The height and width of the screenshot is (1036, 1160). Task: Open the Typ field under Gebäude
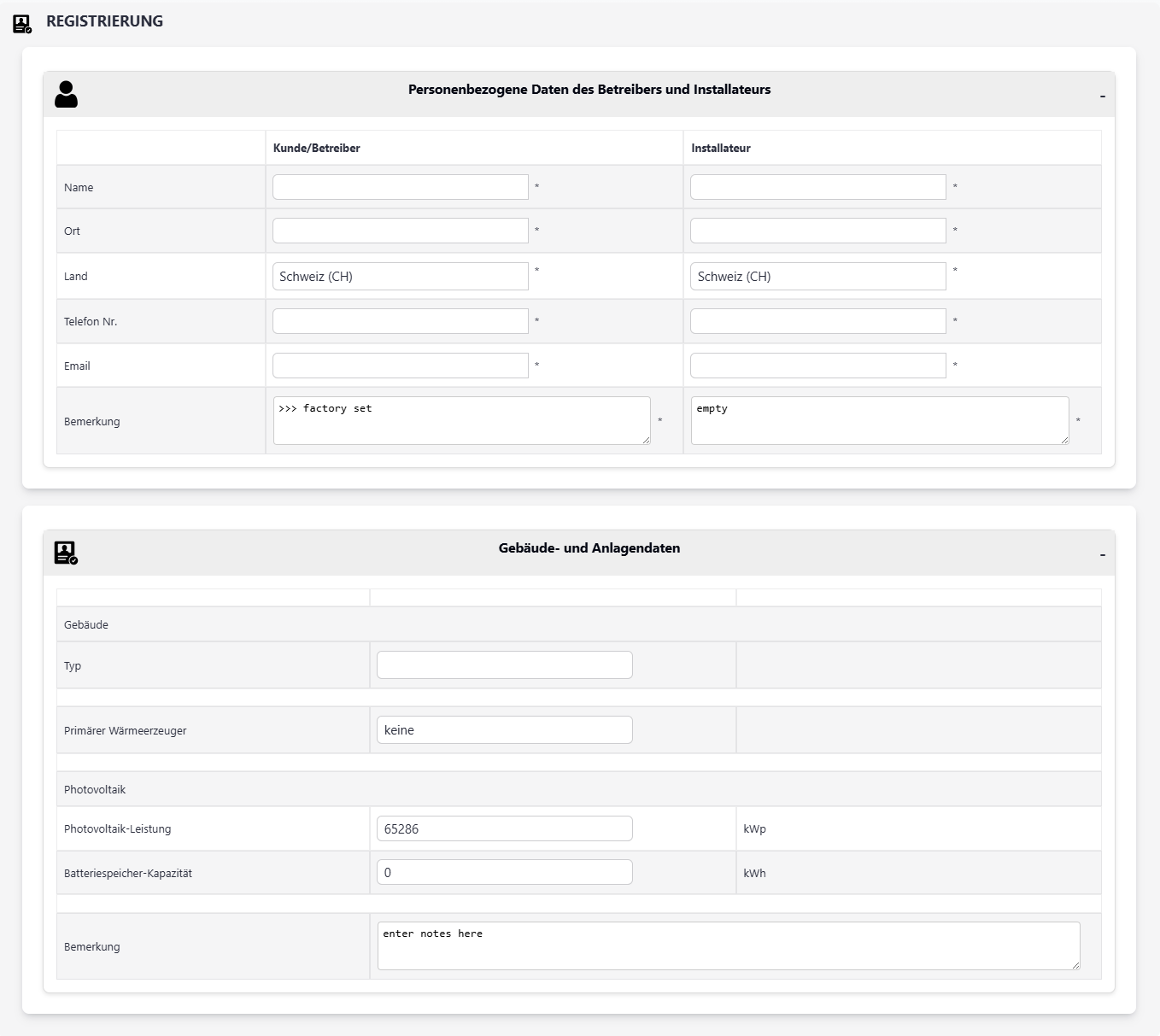tap(504, 664)
